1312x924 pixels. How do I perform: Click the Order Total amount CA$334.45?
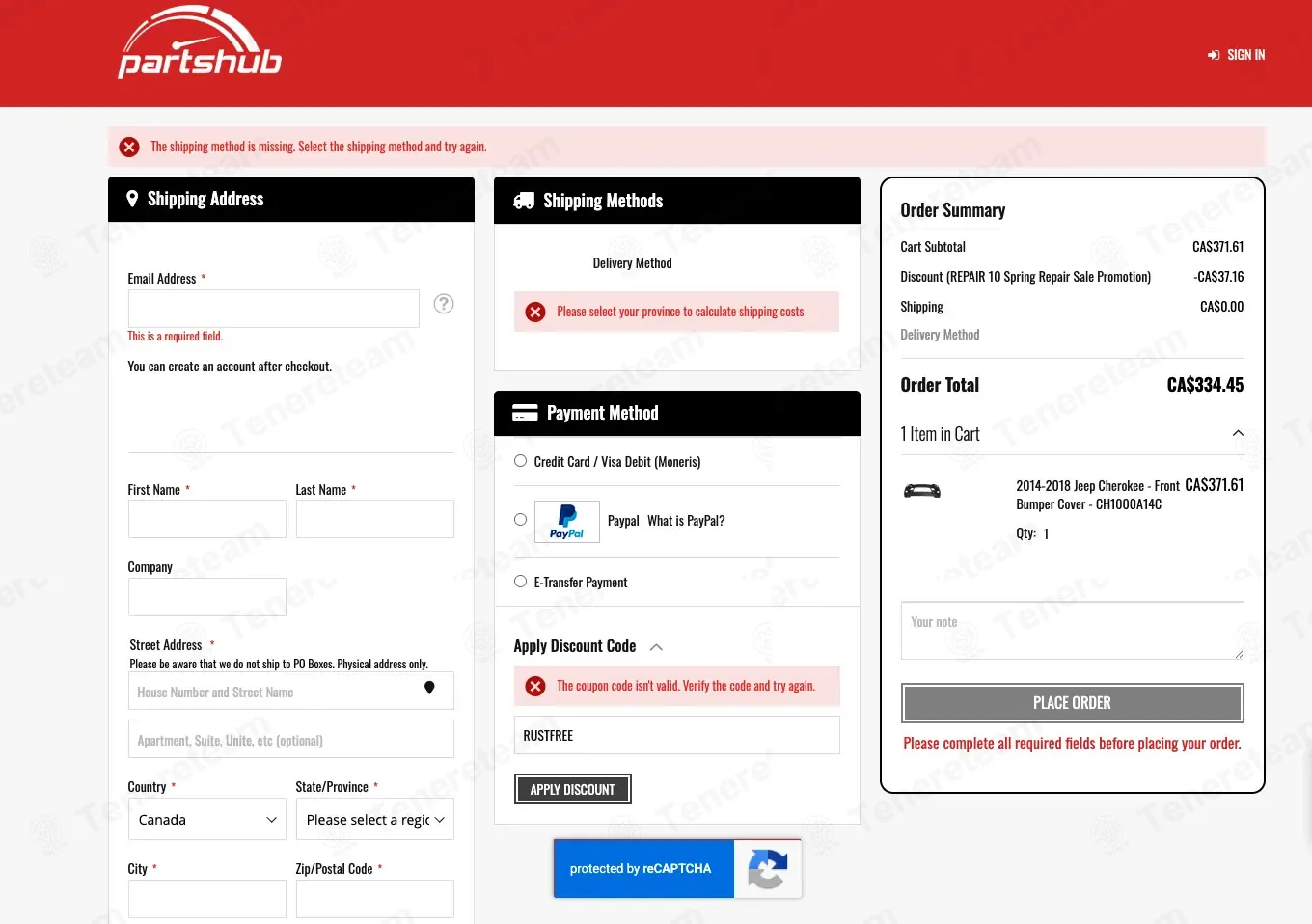point(1205,385)
